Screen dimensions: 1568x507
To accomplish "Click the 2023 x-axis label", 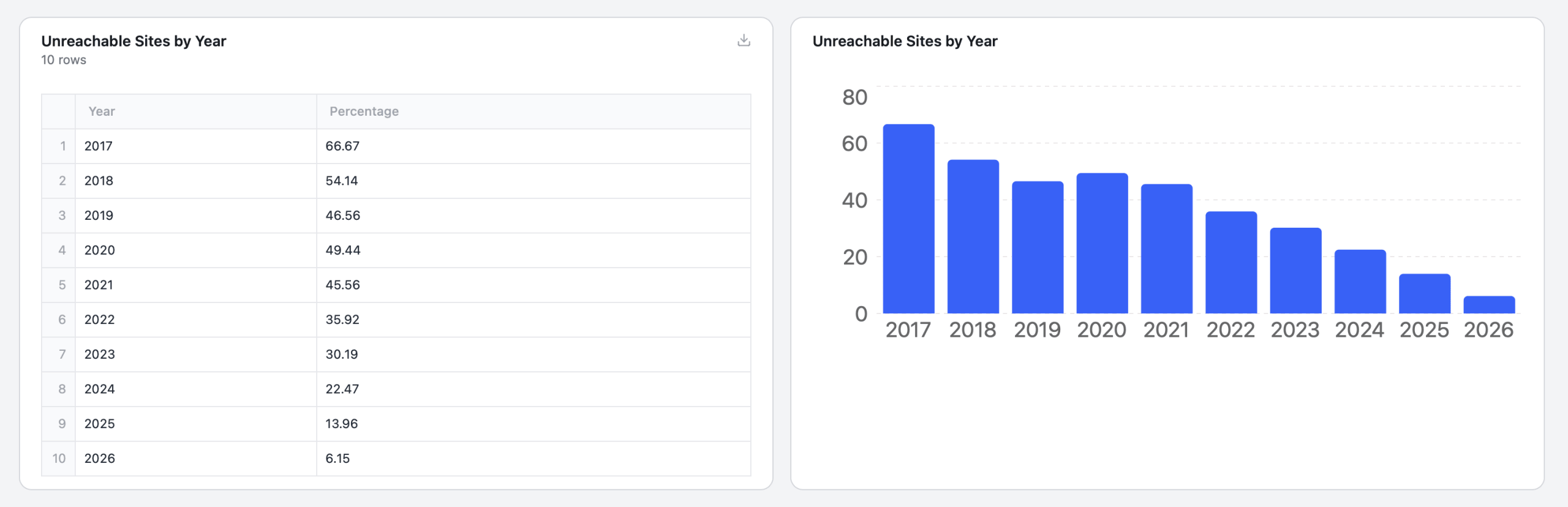I will (1295, 330).
